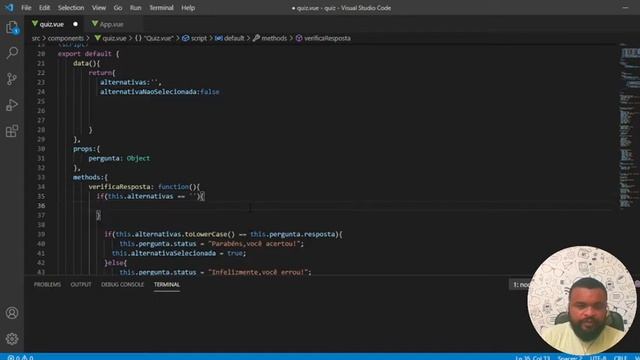Click the script breadcrumb segment
The image size is (640, 360).
click(195, 38)
